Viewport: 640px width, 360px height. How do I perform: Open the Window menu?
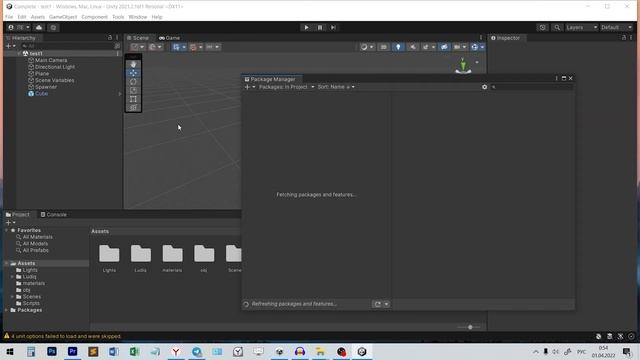pyautogui.click(x=138, y=17)
